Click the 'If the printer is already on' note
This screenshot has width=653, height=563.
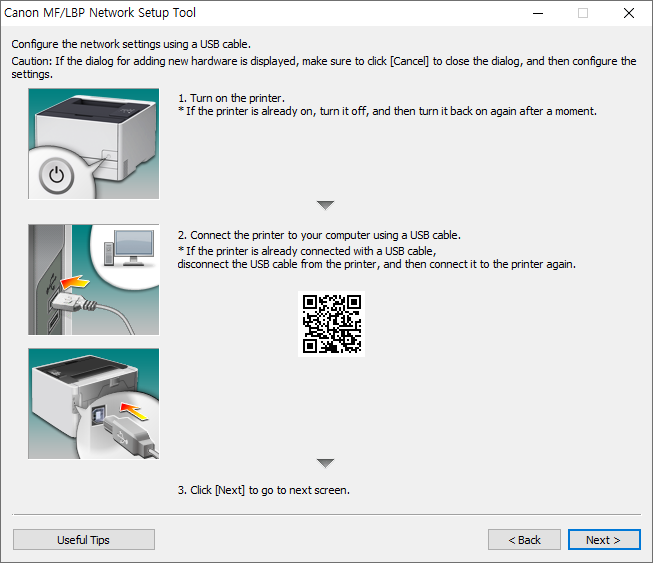point(387,111)
